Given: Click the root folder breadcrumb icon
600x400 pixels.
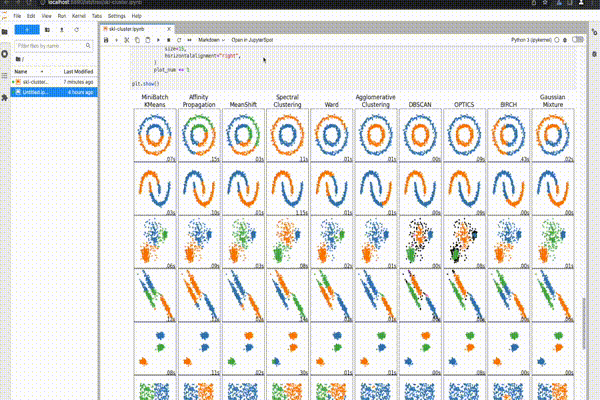Looking at the screenshot, I should click(18, 59).
